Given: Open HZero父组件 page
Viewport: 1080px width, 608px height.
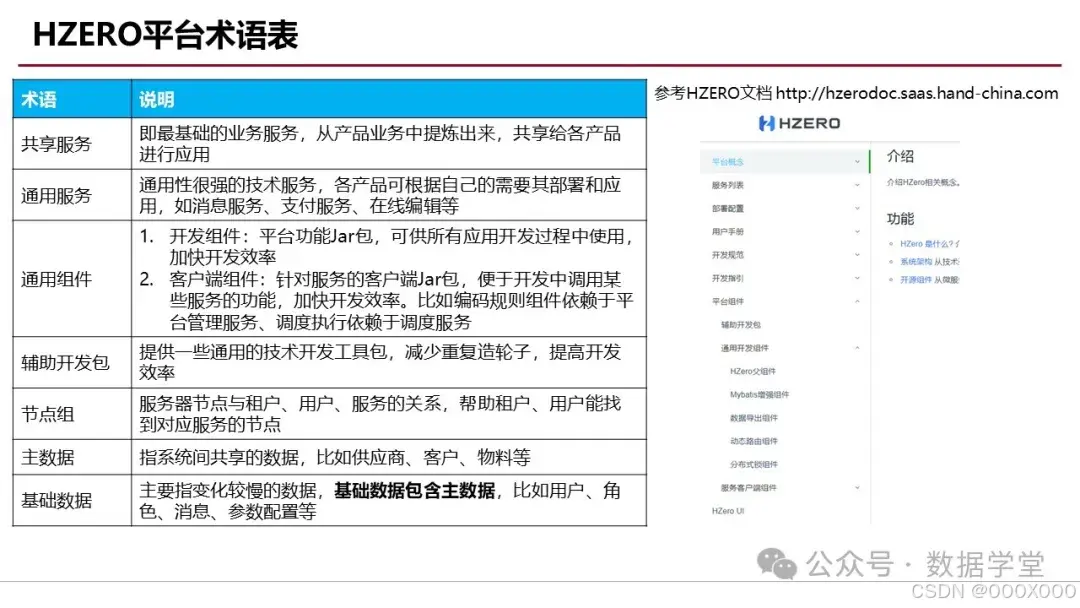Looking at the screenshot, I should coord(753,371).
